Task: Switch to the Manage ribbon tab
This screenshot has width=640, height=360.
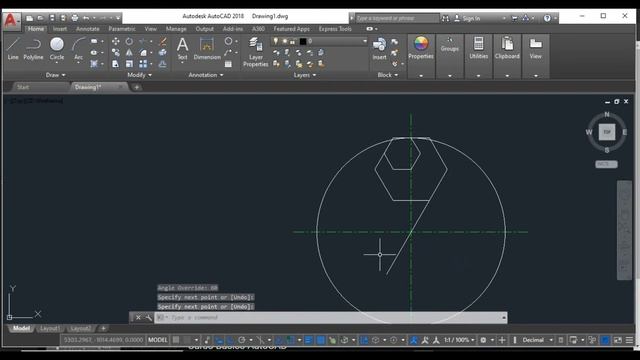Action: 176,29
